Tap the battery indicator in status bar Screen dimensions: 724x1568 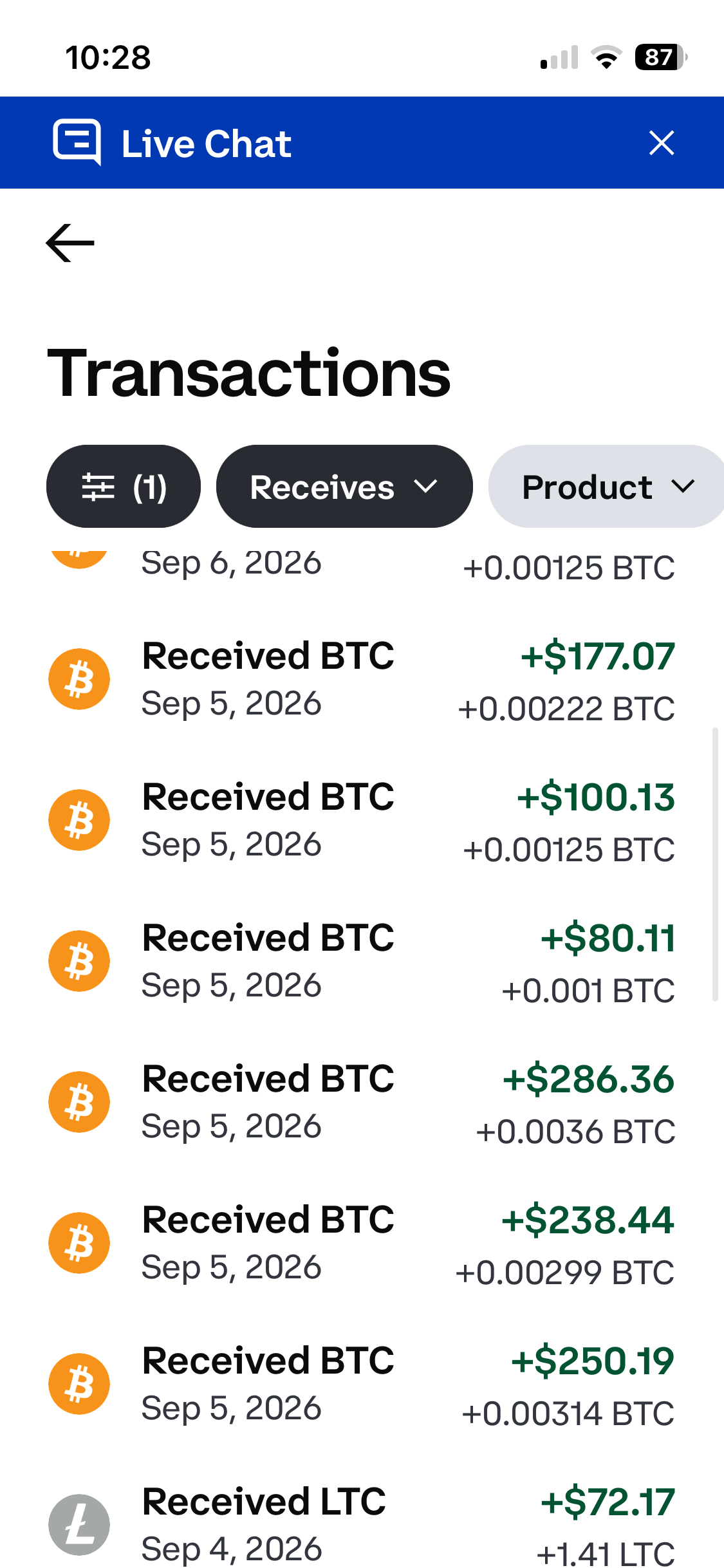point(661,57)
